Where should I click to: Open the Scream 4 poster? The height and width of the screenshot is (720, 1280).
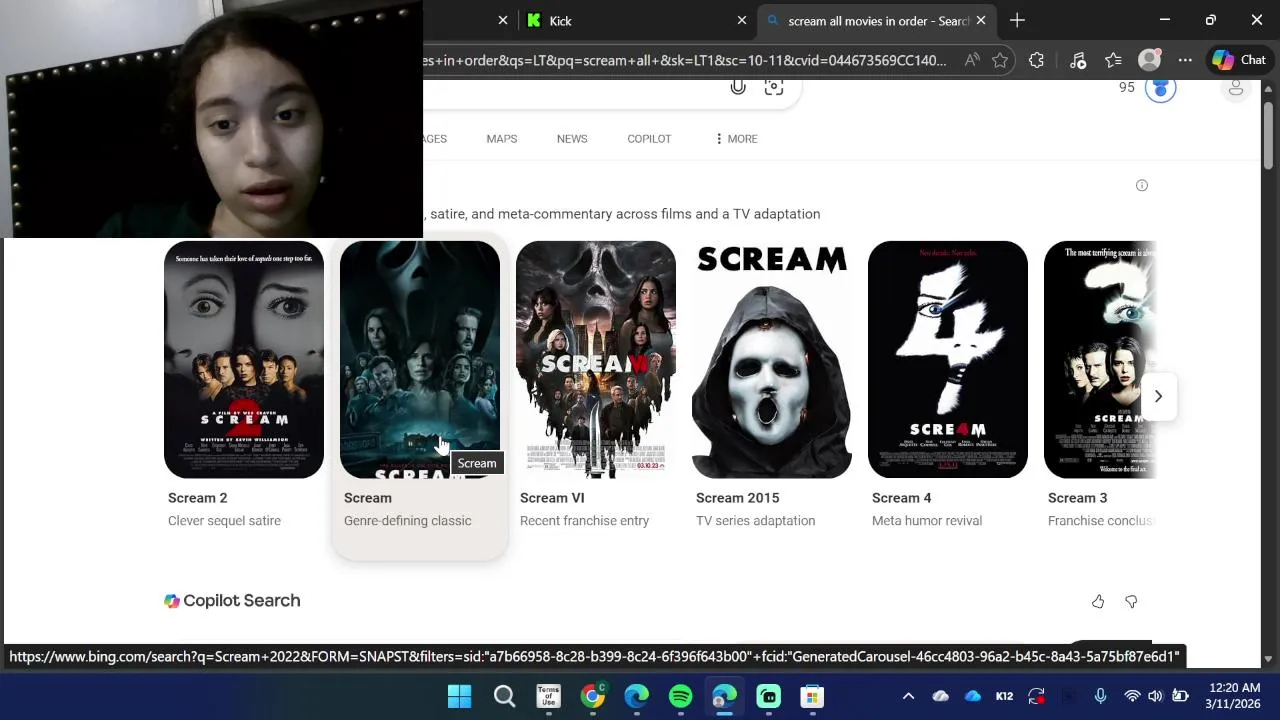coord(948,359)
